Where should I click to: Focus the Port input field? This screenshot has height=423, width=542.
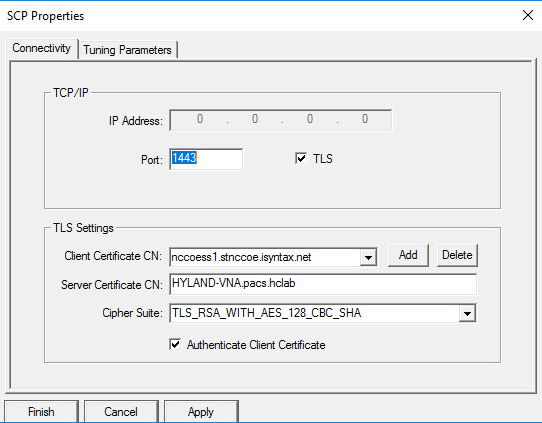coord(206,159)
